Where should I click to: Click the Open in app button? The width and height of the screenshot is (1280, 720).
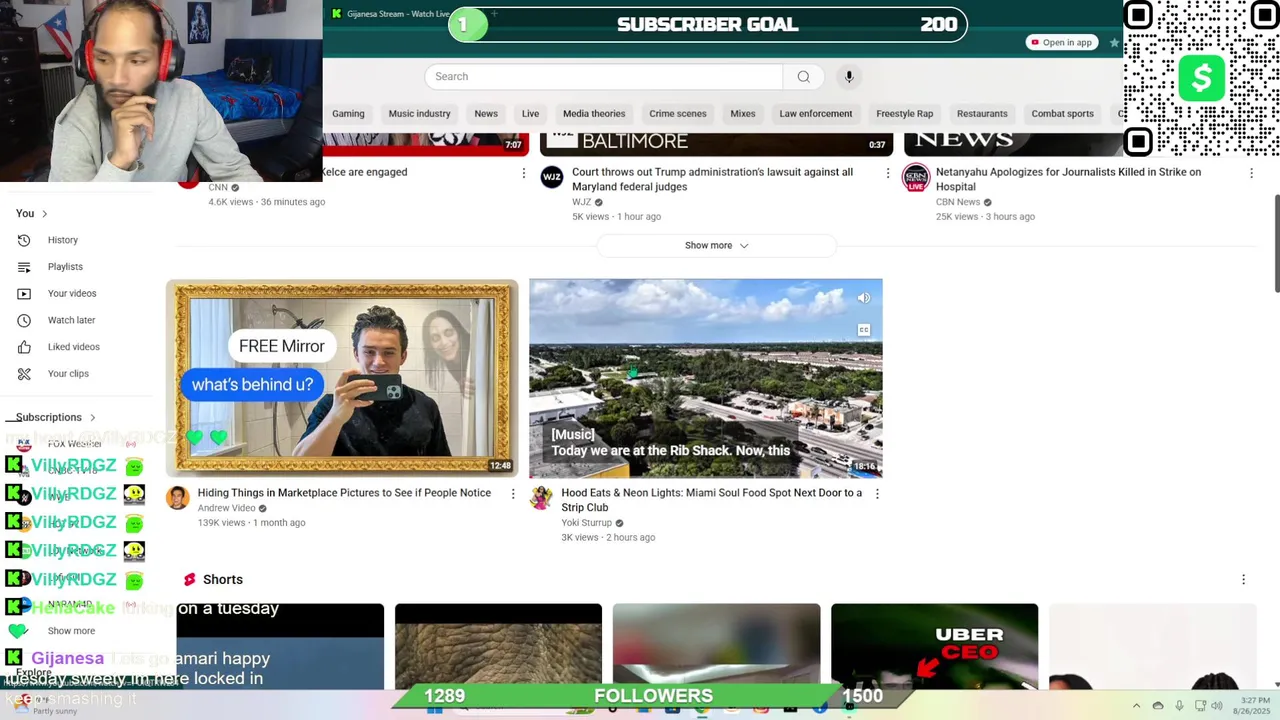(1061, 43)
